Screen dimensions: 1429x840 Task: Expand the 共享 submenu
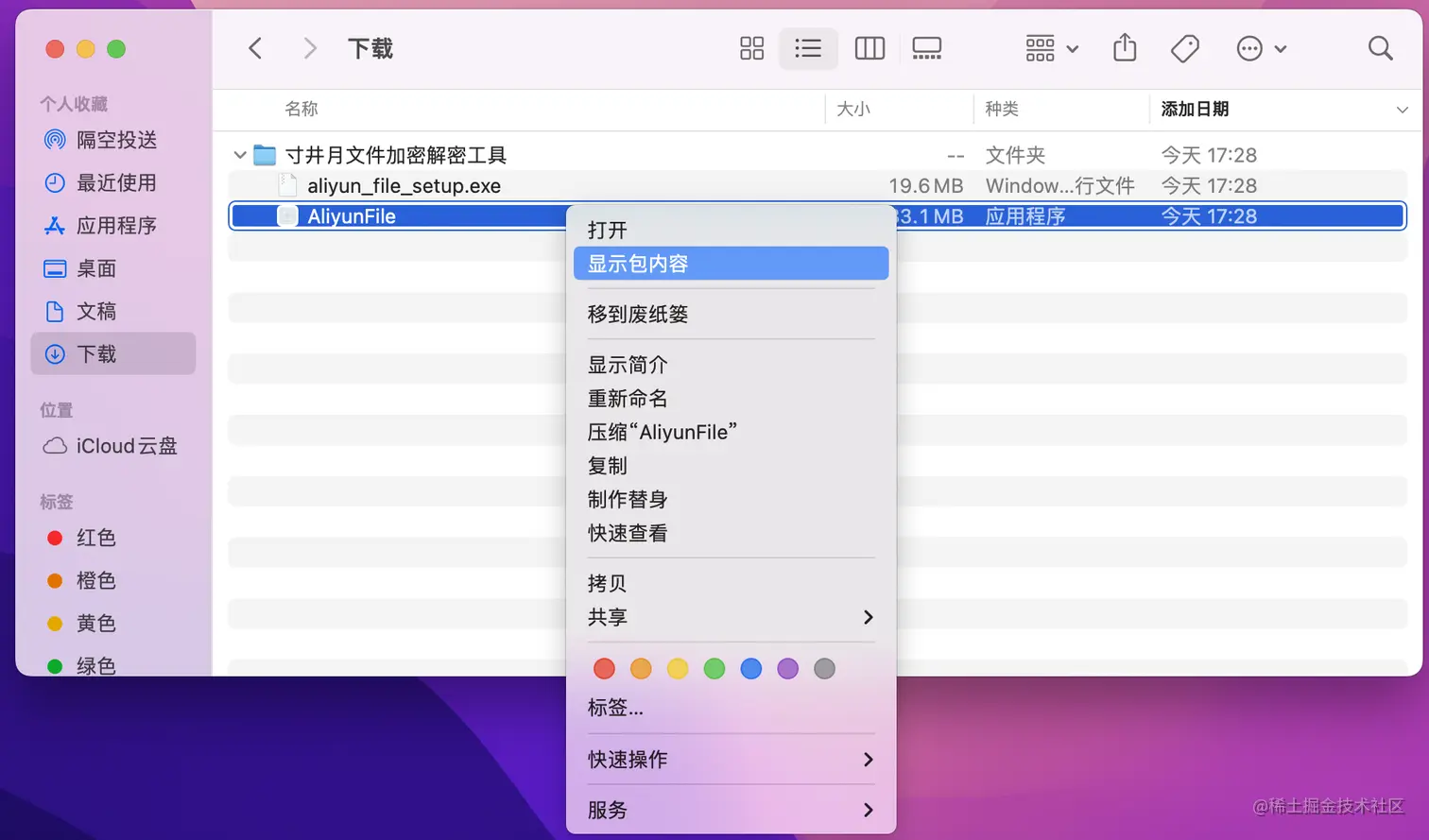(731, 617)
